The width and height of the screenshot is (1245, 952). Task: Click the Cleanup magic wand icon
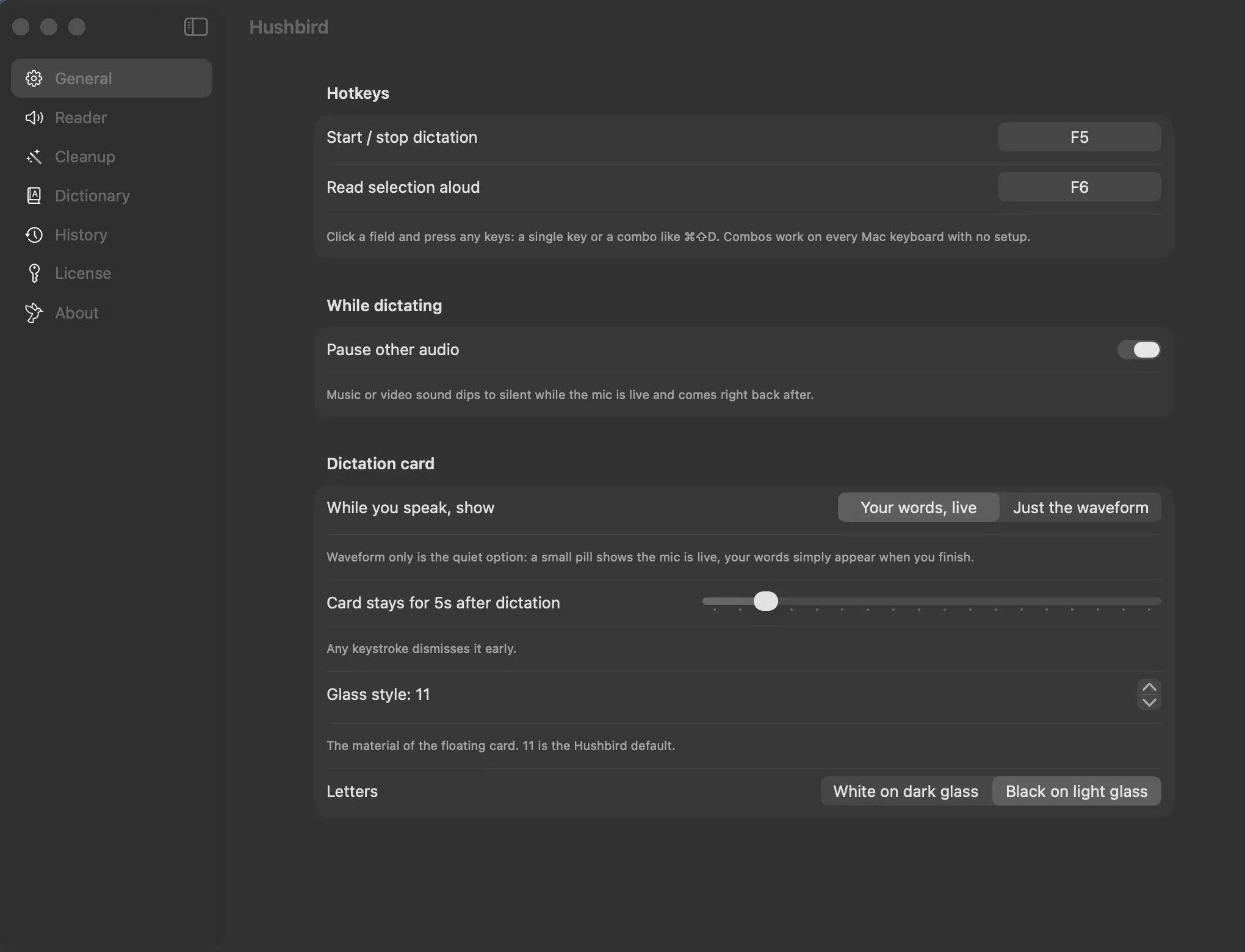[x=34, y=157]
